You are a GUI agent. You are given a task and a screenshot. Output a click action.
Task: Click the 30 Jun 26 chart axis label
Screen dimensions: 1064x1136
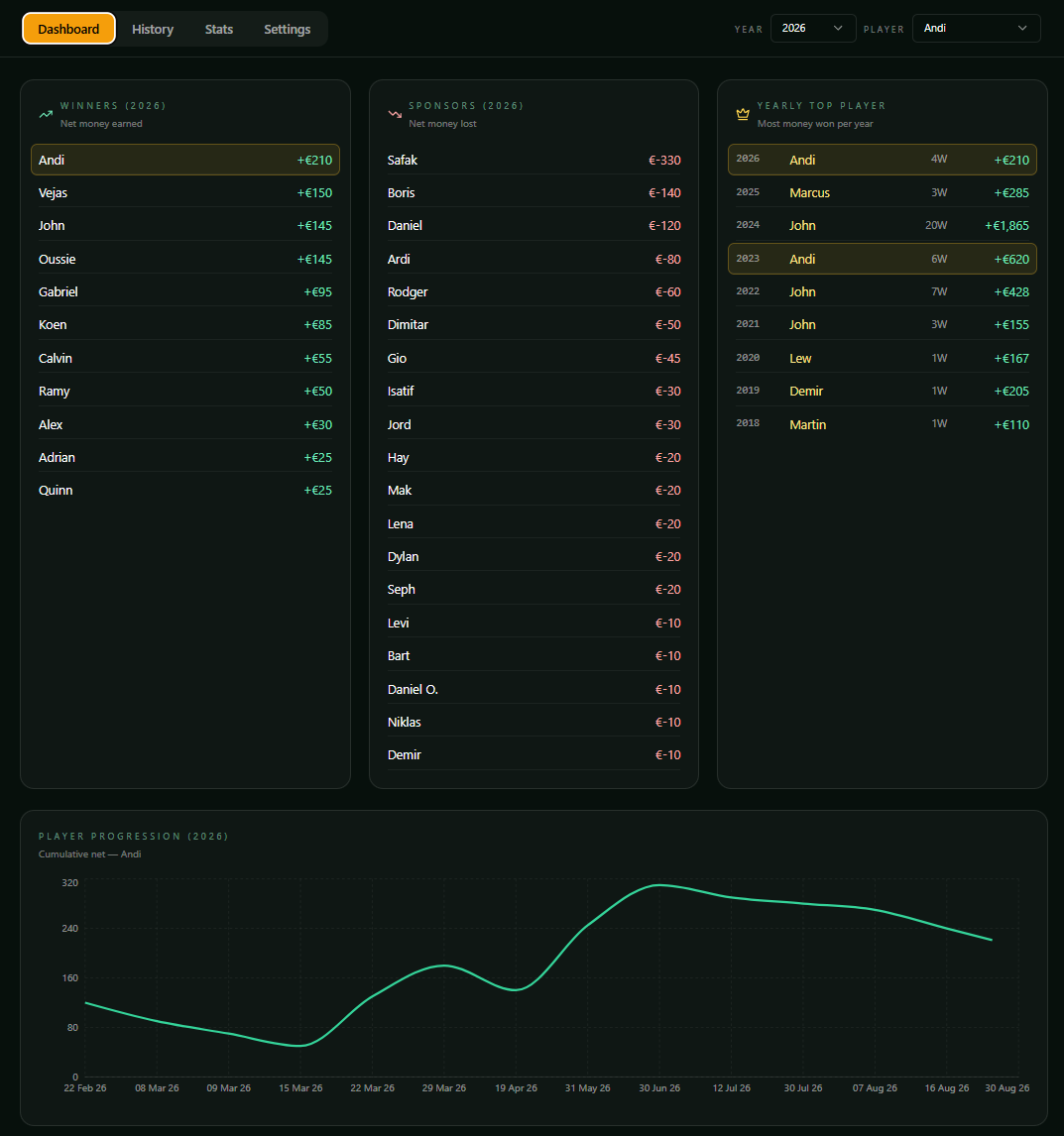click(659, 1088)
